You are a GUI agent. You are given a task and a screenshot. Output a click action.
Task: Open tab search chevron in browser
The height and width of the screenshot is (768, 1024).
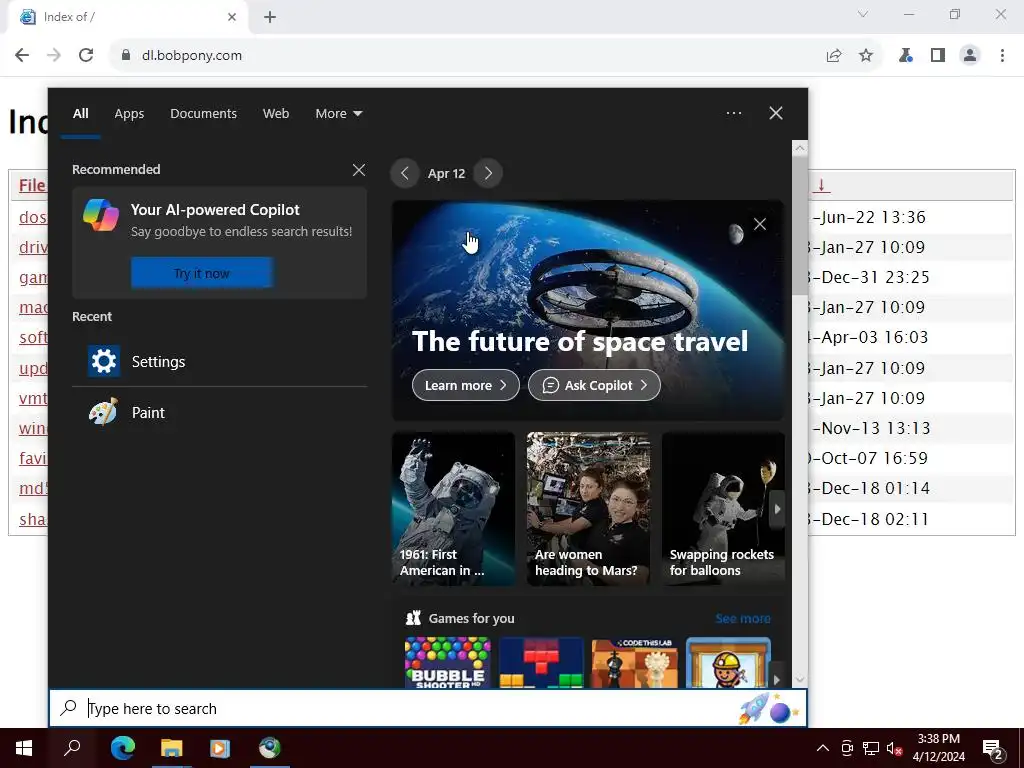point(863,14)
